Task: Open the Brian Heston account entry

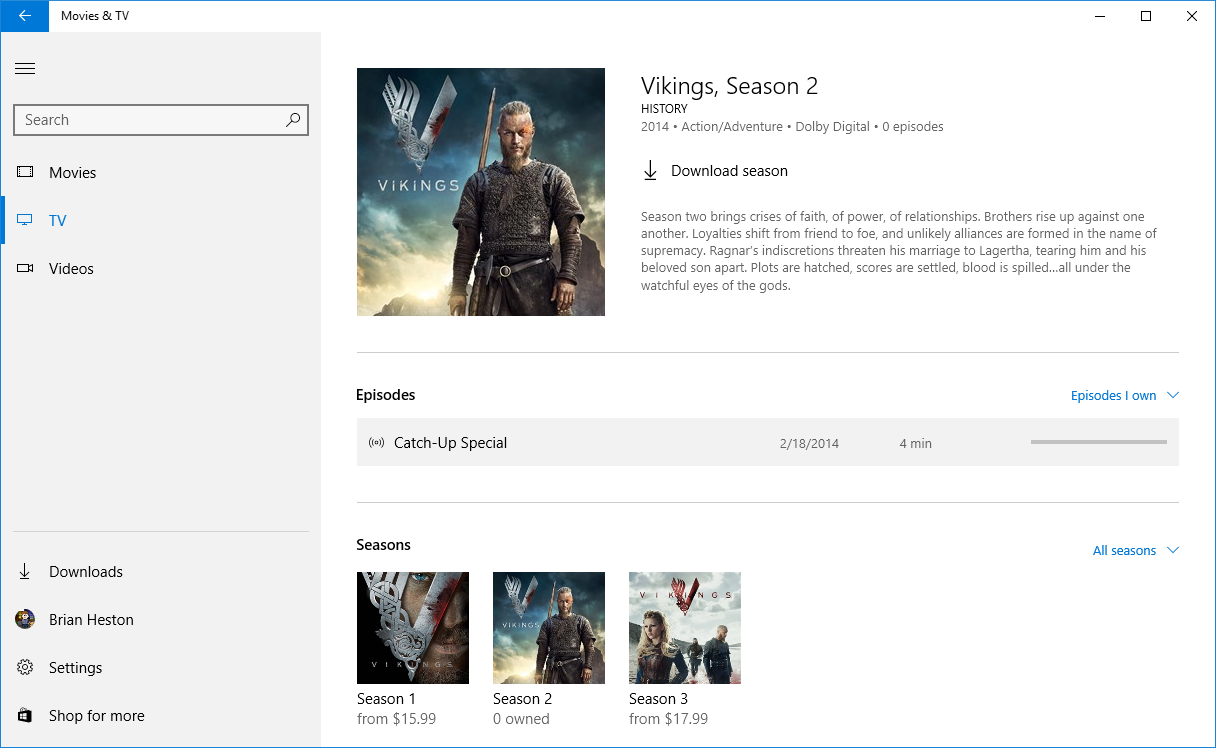Action: click(160, 620)
